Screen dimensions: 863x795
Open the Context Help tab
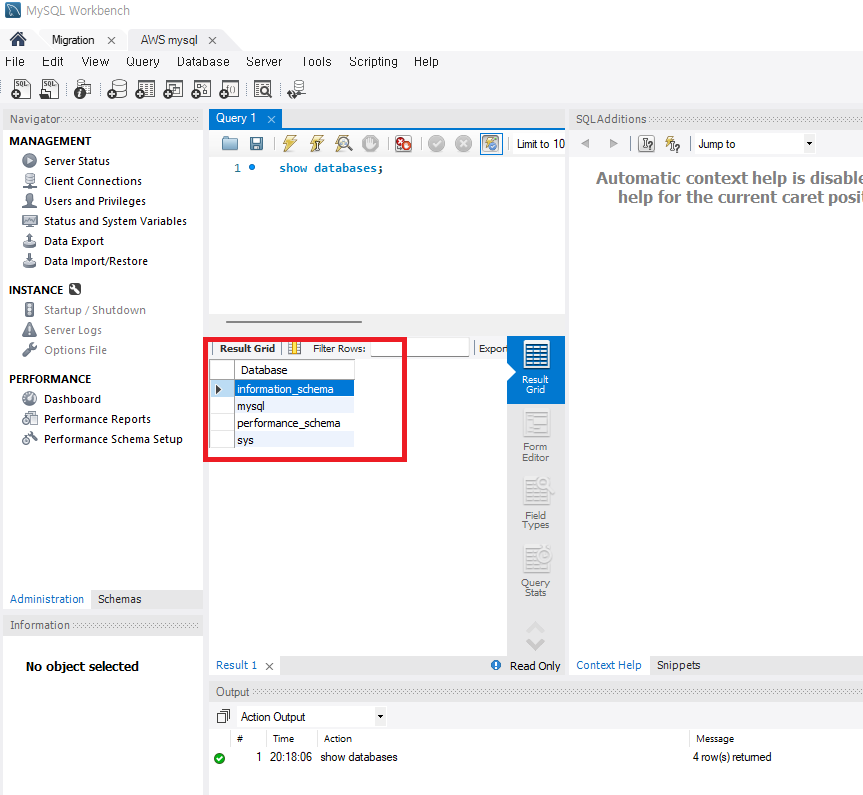pos(609,665)
